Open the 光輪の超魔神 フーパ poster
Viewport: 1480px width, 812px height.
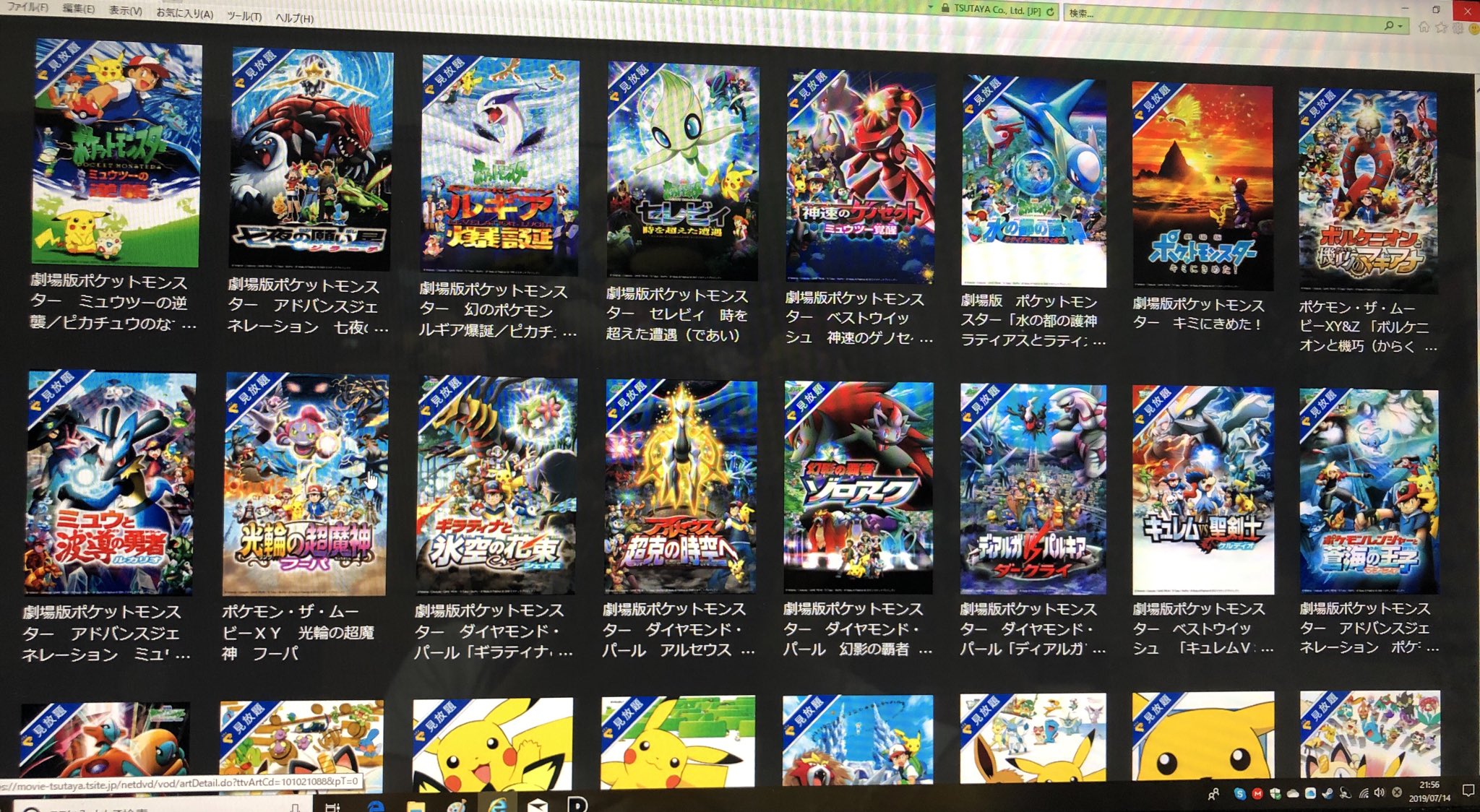coord(306,484)
